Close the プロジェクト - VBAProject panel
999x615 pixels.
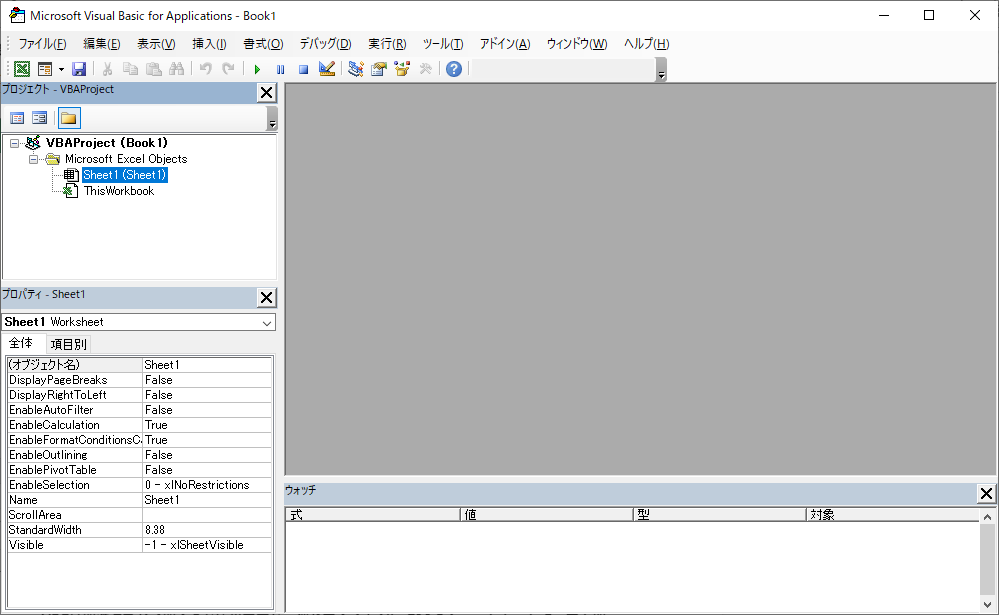click(266, 92)
